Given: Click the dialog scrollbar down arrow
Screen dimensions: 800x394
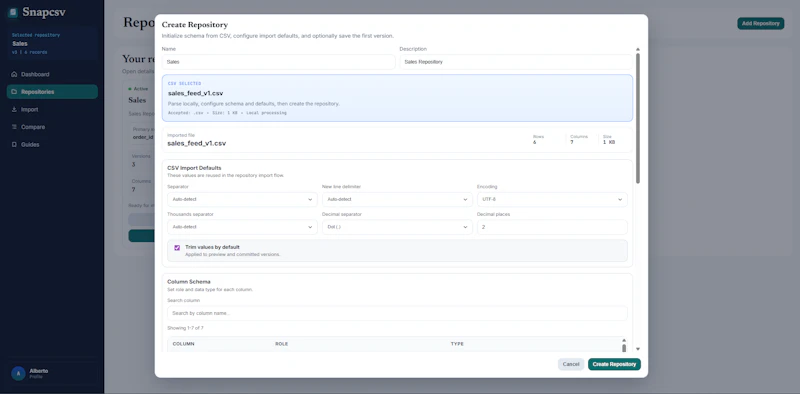Looking at the screenshot, I should [638, 349].
